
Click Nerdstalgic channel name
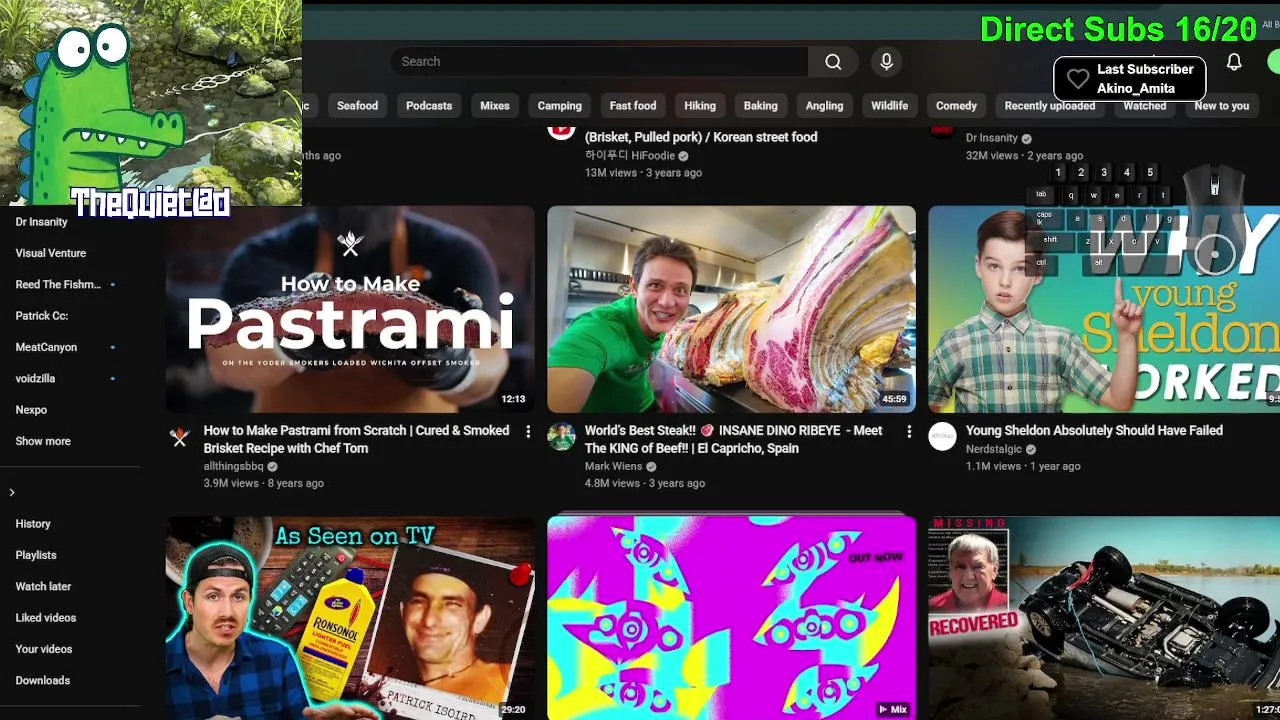[993, 449]
